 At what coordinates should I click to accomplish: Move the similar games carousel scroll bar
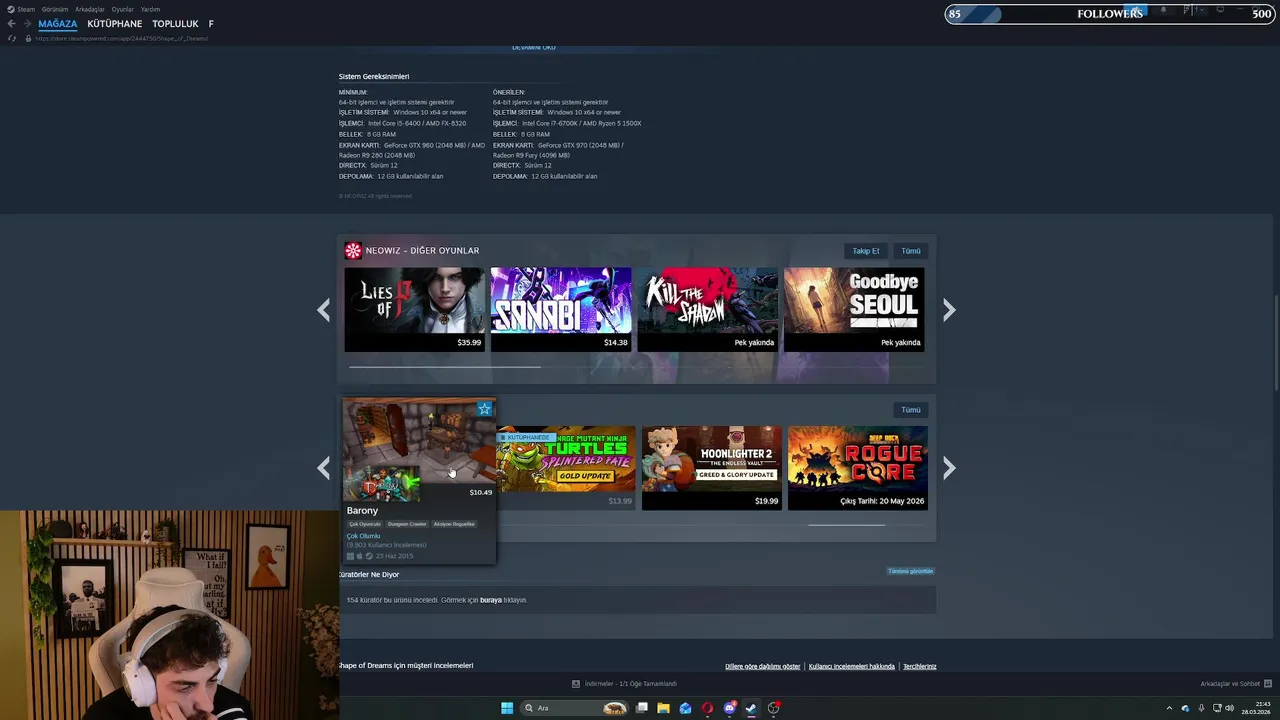point(846,525)
